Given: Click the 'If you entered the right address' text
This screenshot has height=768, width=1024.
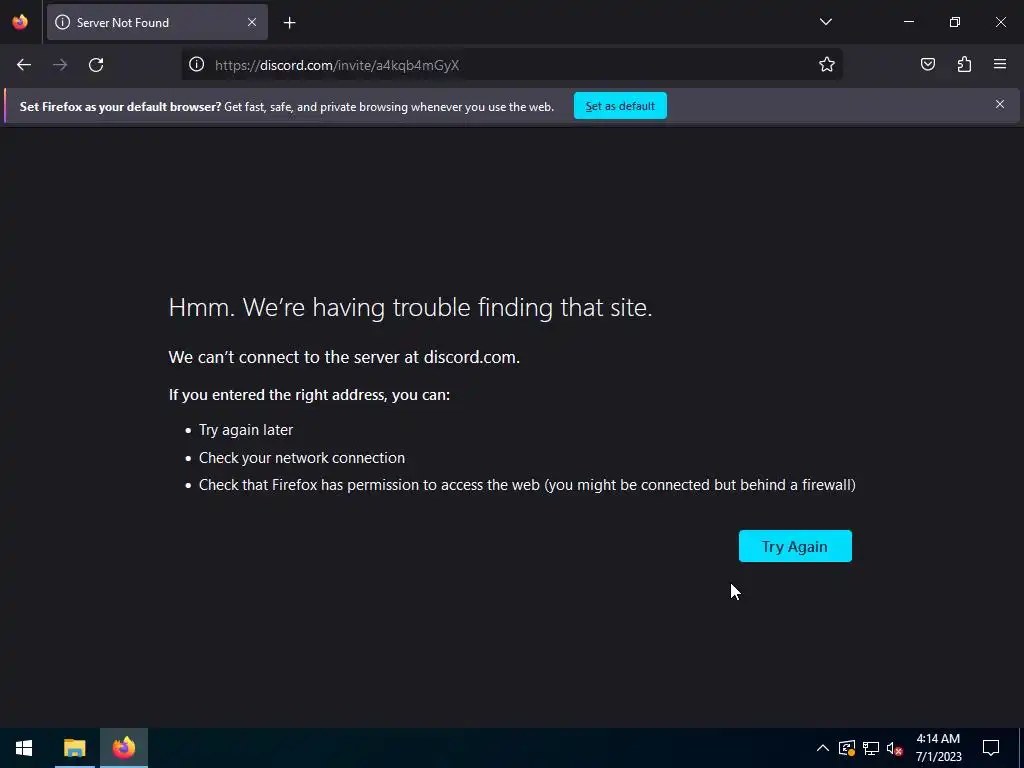Looking at the screenshot, I should pyautogui.click(x=309, y=395).
